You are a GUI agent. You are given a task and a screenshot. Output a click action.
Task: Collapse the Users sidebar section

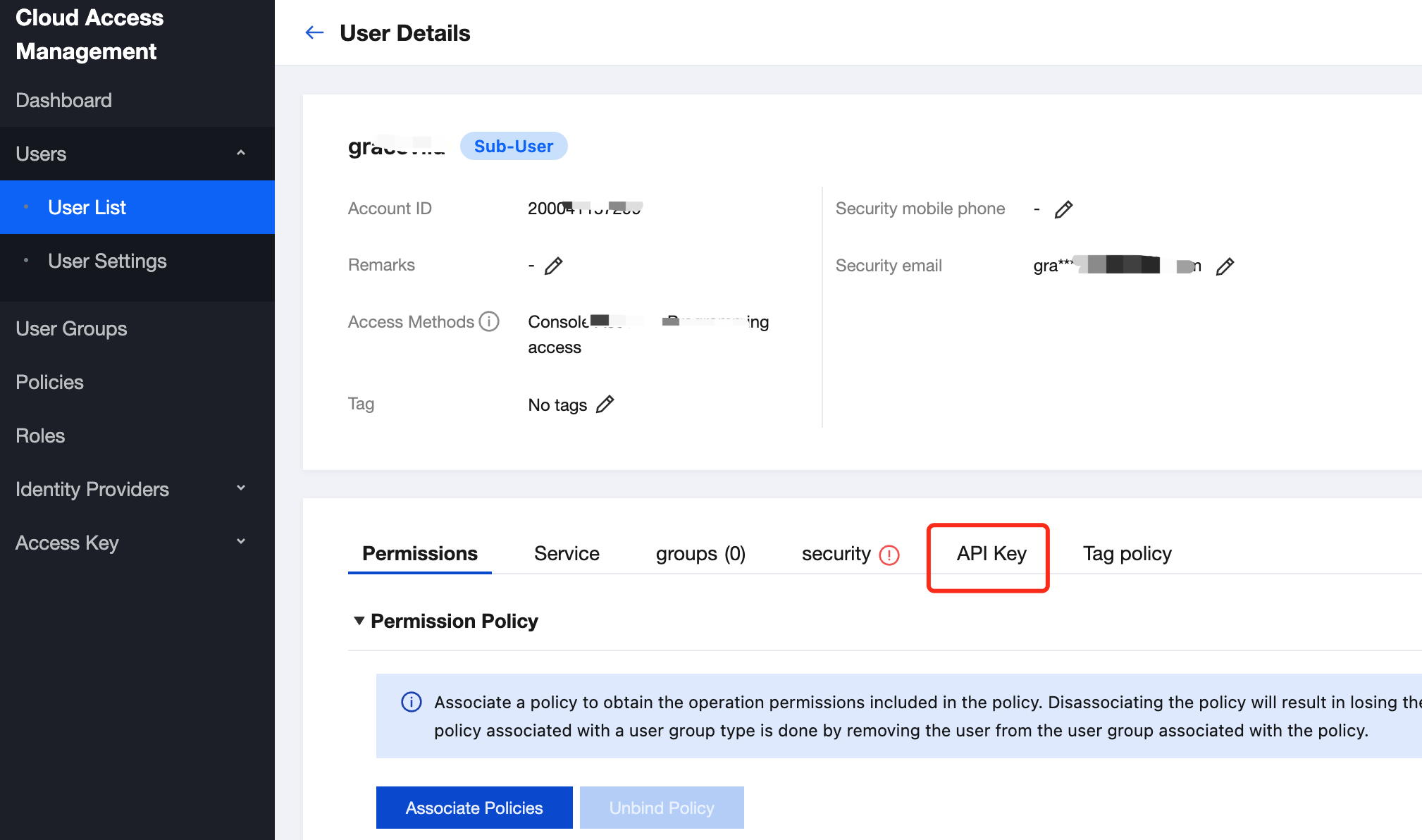pos(241,153)
